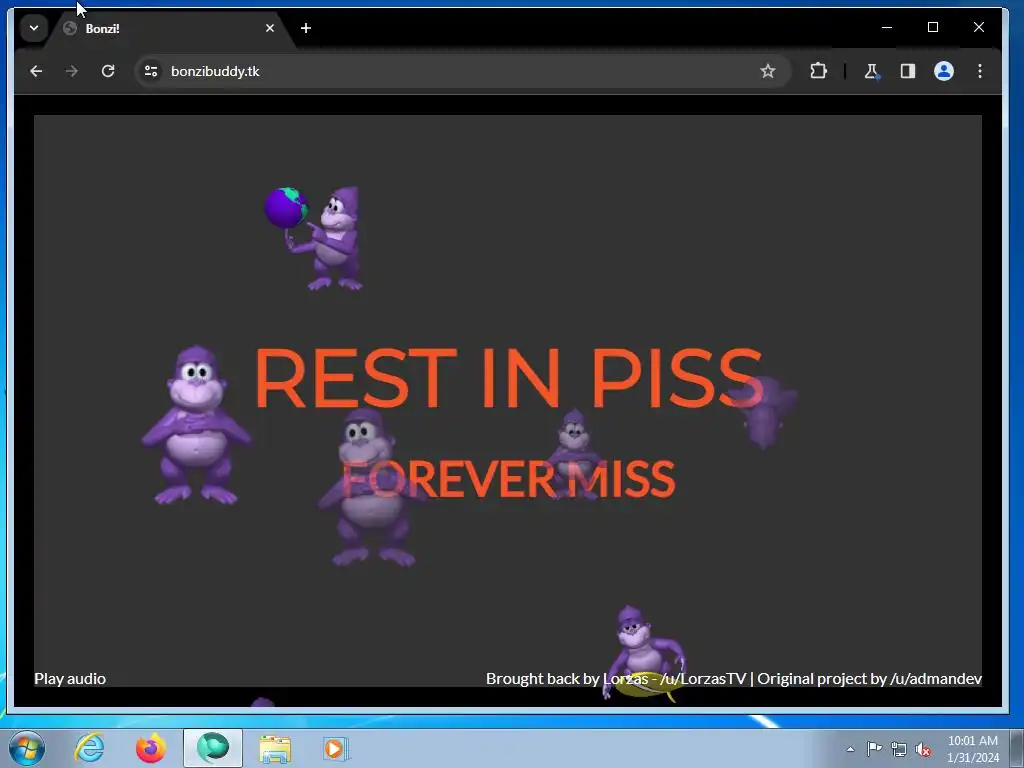
Task: Open the clock showing 10:01 AM
Action: pos(972,749)
